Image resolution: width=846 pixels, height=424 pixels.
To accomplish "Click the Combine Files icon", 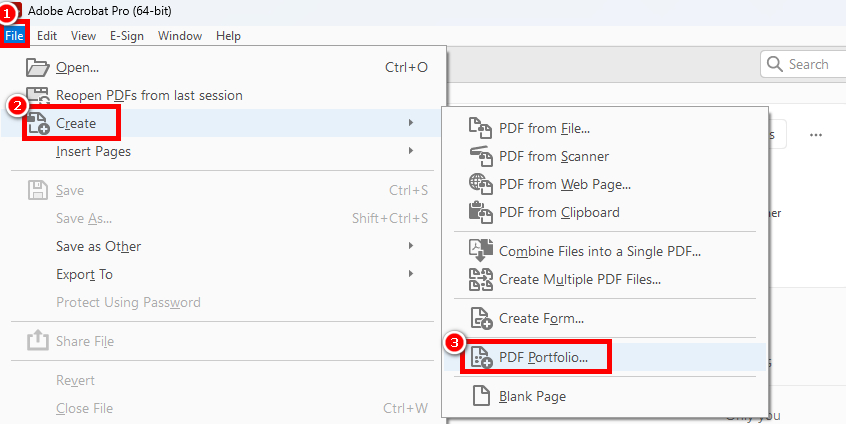I will 481,251.
